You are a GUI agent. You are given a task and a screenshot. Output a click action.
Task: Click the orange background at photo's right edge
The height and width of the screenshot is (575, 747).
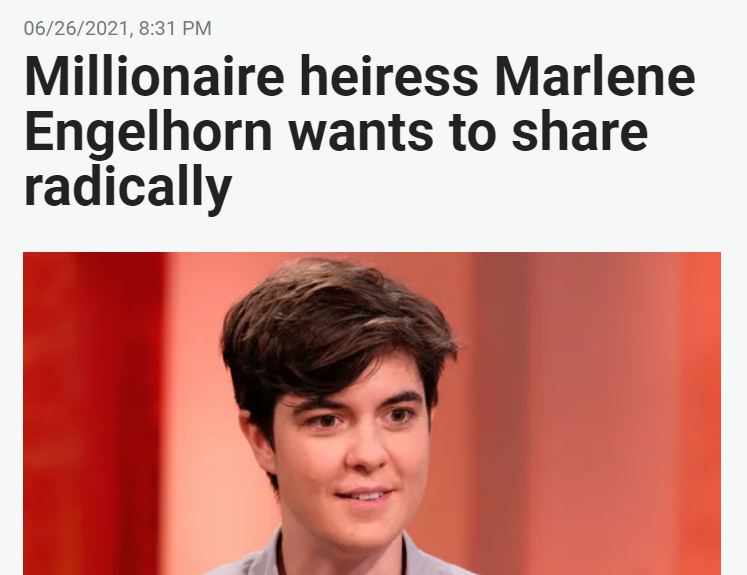coord(700,414)
